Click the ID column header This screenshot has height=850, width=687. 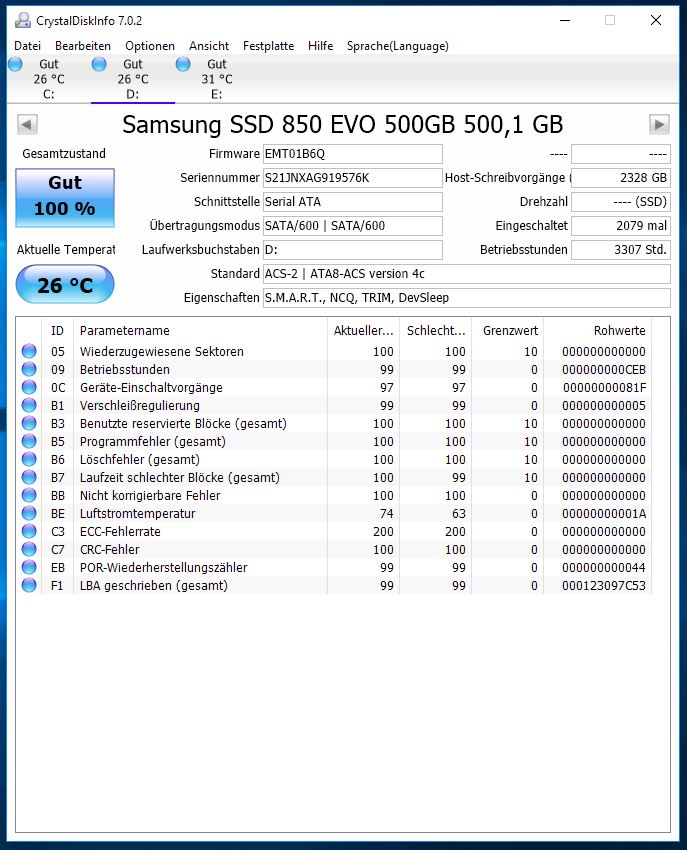57,331
